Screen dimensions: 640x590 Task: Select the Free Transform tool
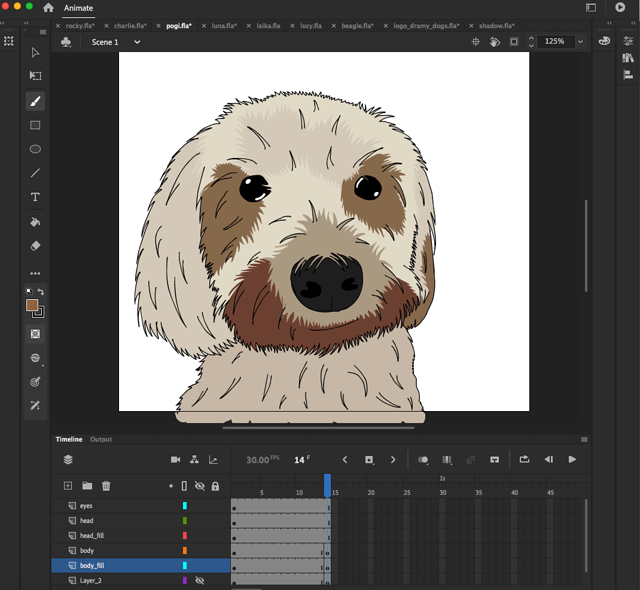[x=36, y=75]
